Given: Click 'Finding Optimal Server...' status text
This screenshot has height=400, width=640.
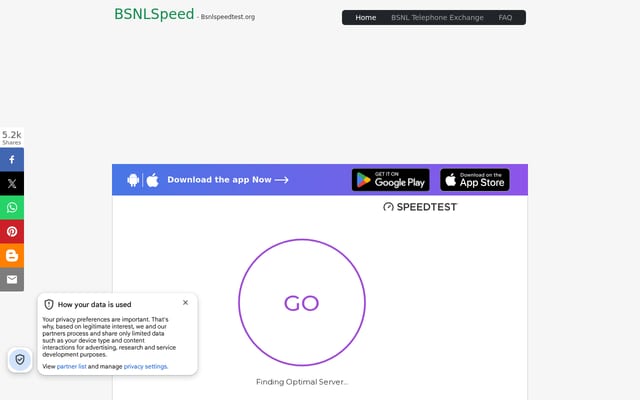Looking at the screenshot, I should coord(302,382).
